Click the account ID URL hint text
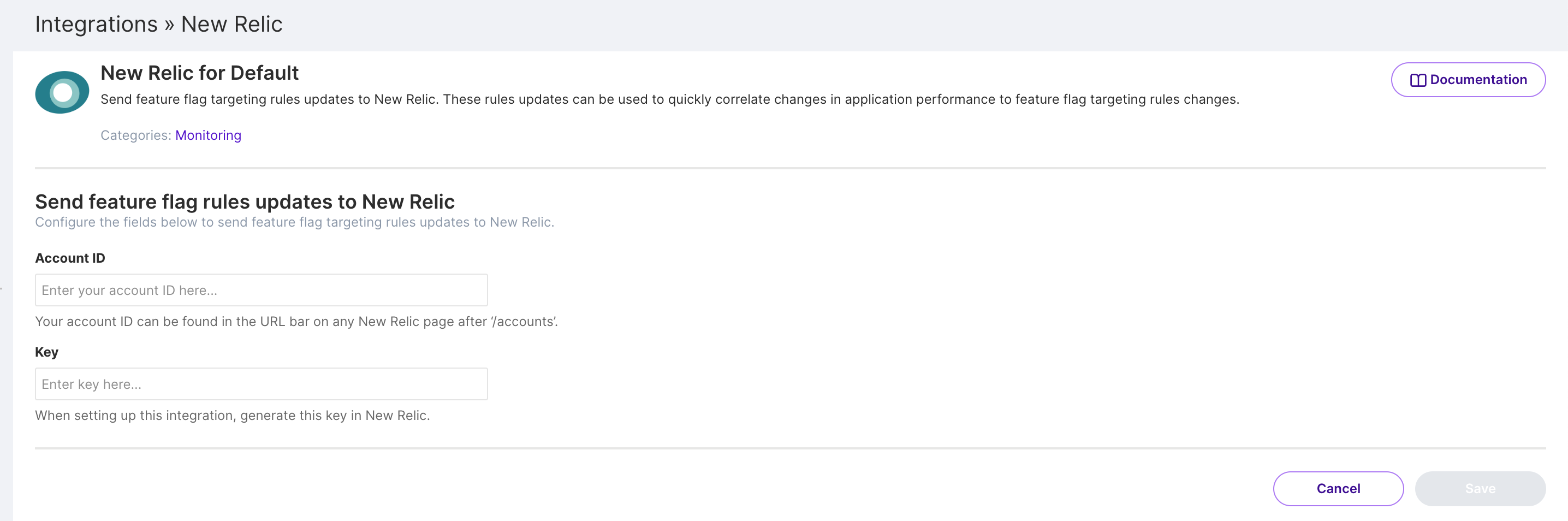 pyautogui.click(x=296, y=321)
